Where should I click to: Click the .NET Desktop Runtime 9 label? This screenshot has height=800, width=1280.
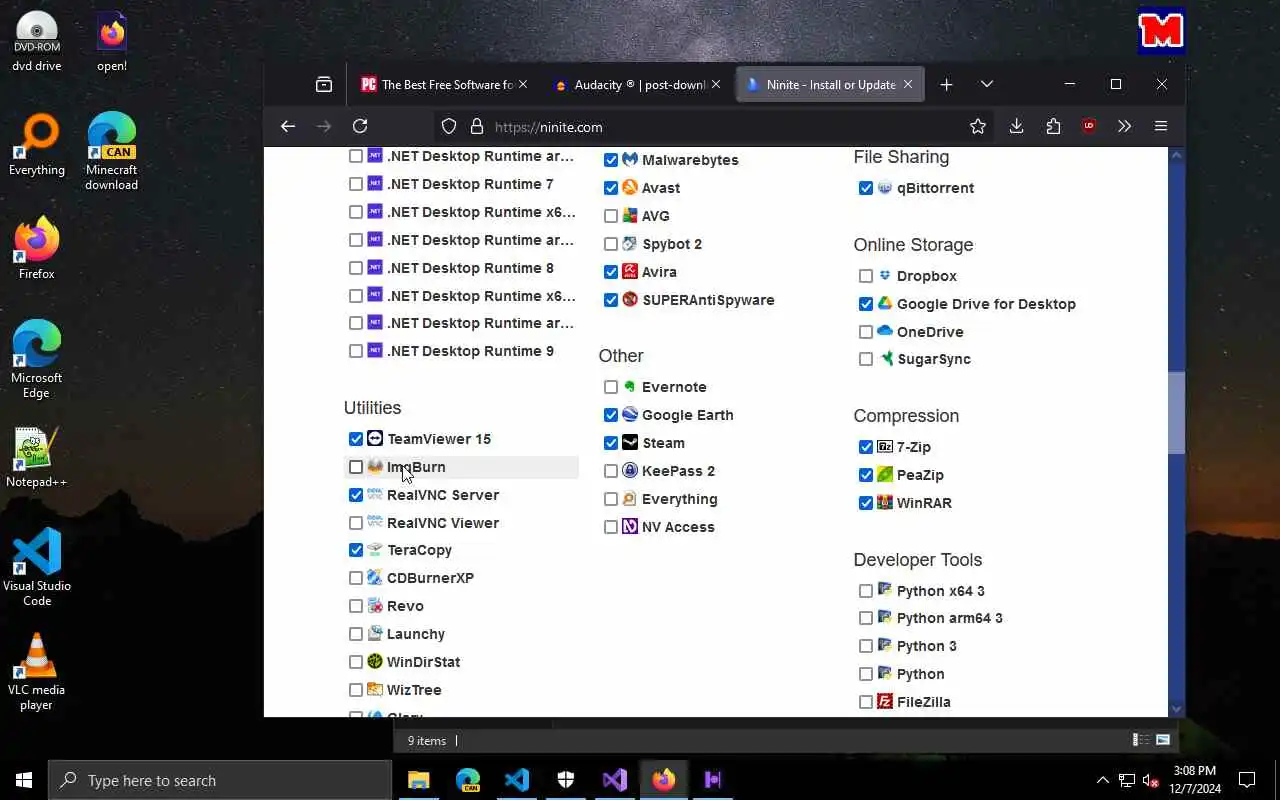click(x=470, y=351)
